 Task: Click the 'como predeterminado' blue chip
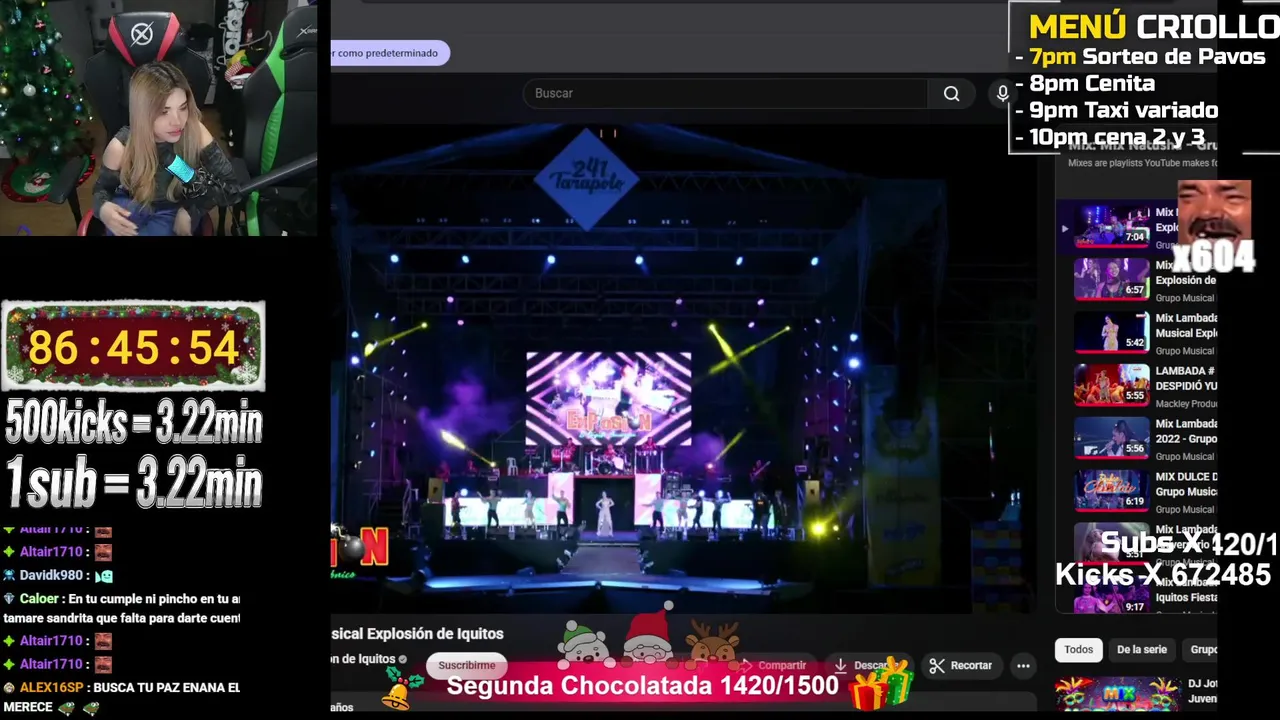click(390, 53)
